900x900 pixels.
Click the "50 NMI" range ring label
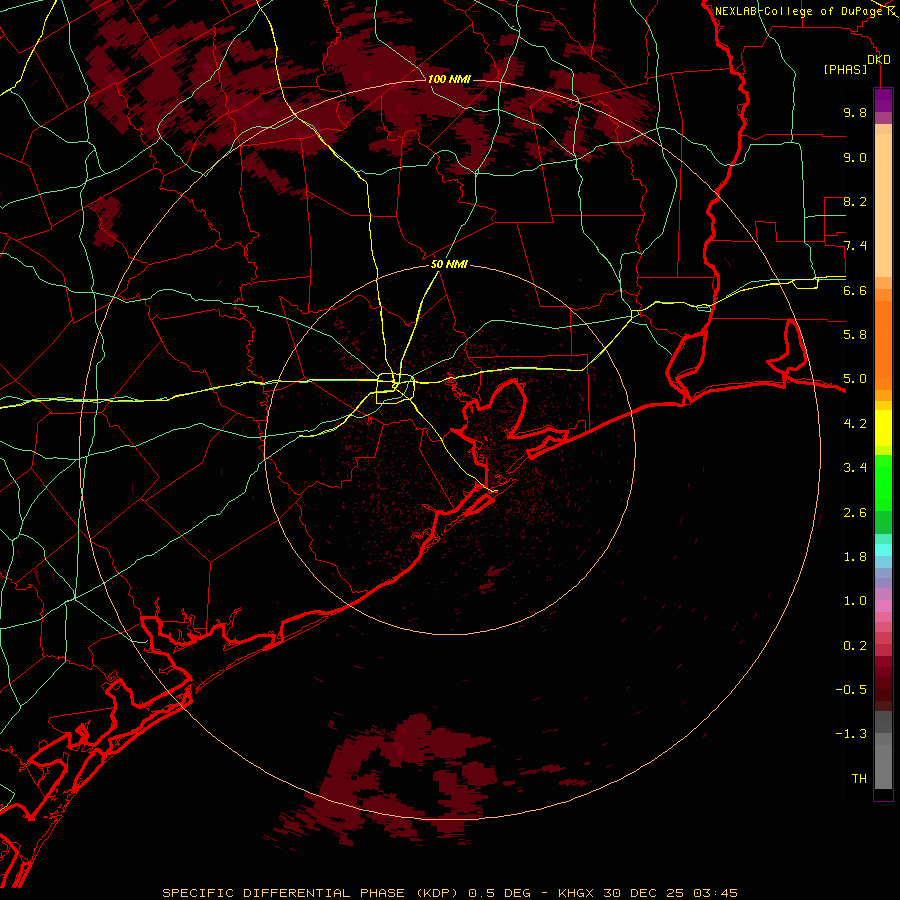[x=449, y=264]
